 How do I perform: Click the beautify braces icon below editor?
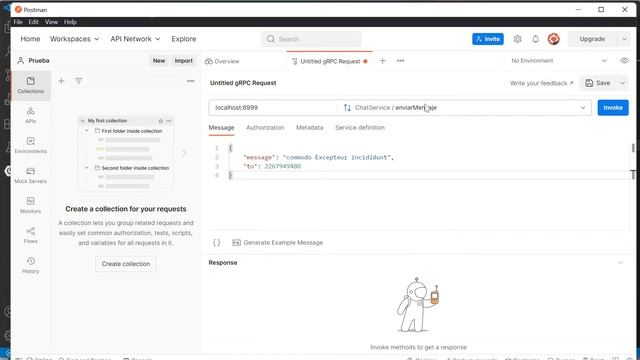coord(217,242)
